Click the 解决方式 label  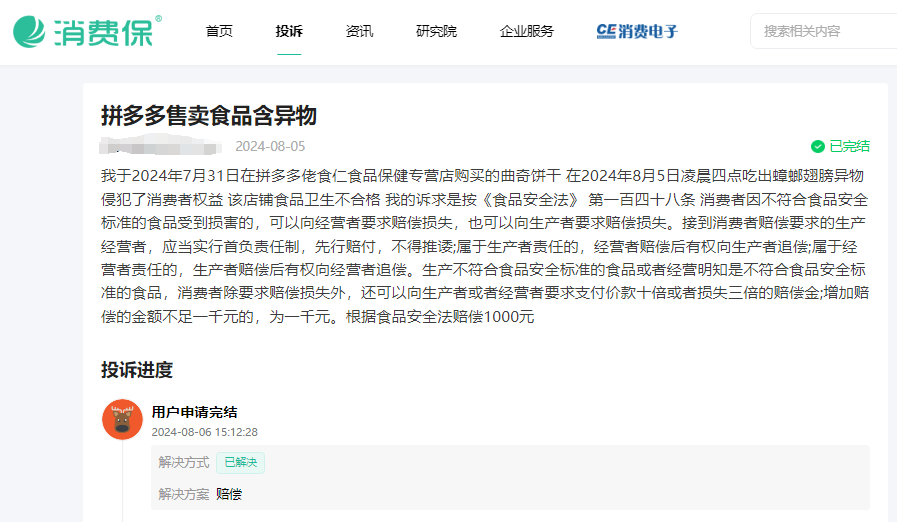(184, 462)
